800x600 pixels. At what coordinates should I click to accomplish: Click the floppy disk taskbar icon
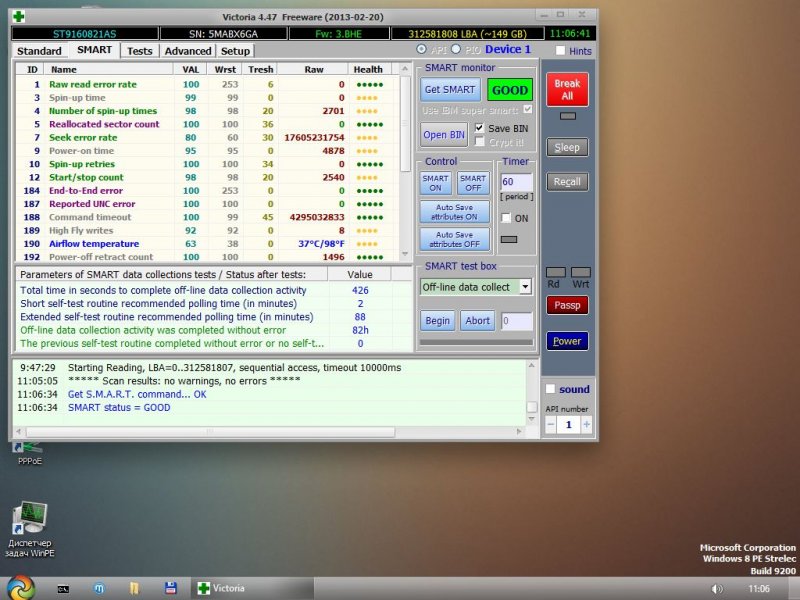(x=171, y=588)
